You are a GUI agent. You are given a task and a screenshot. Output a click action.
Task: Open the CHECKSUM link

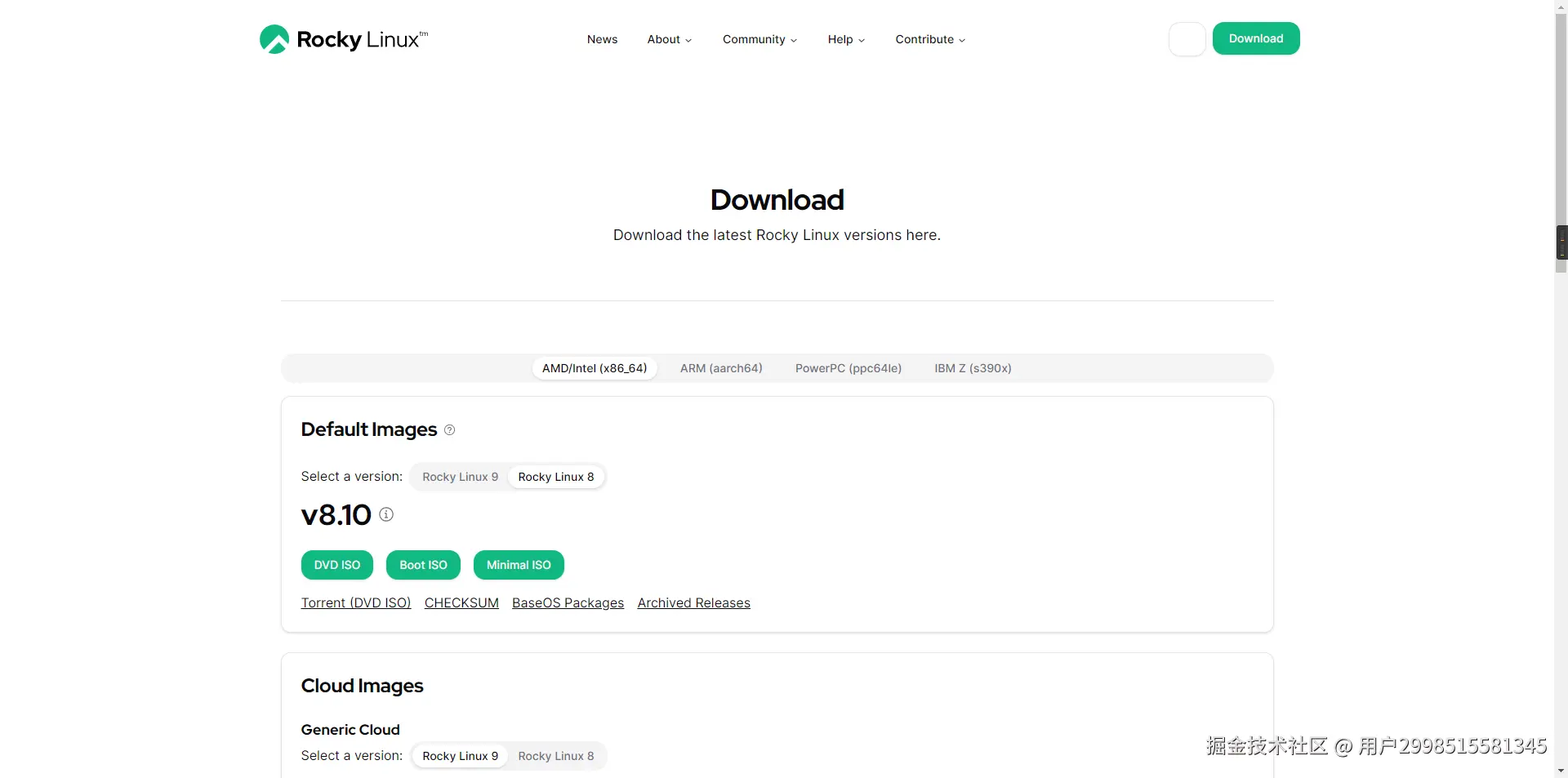click(x=461, y=602)
